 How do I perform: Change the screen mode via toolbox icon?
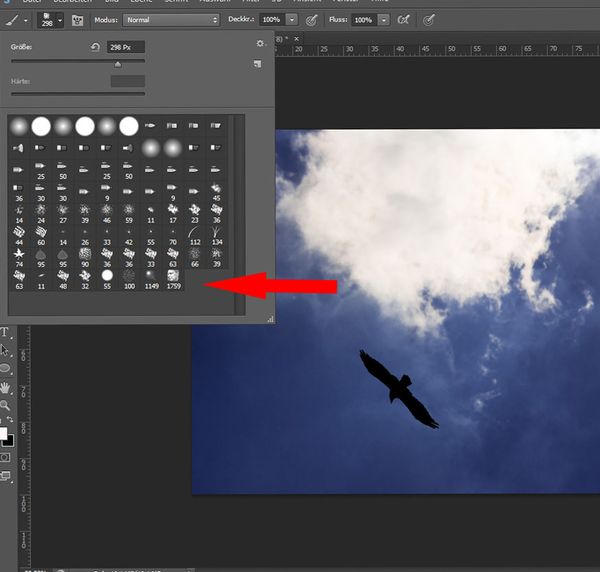point(5,477)
